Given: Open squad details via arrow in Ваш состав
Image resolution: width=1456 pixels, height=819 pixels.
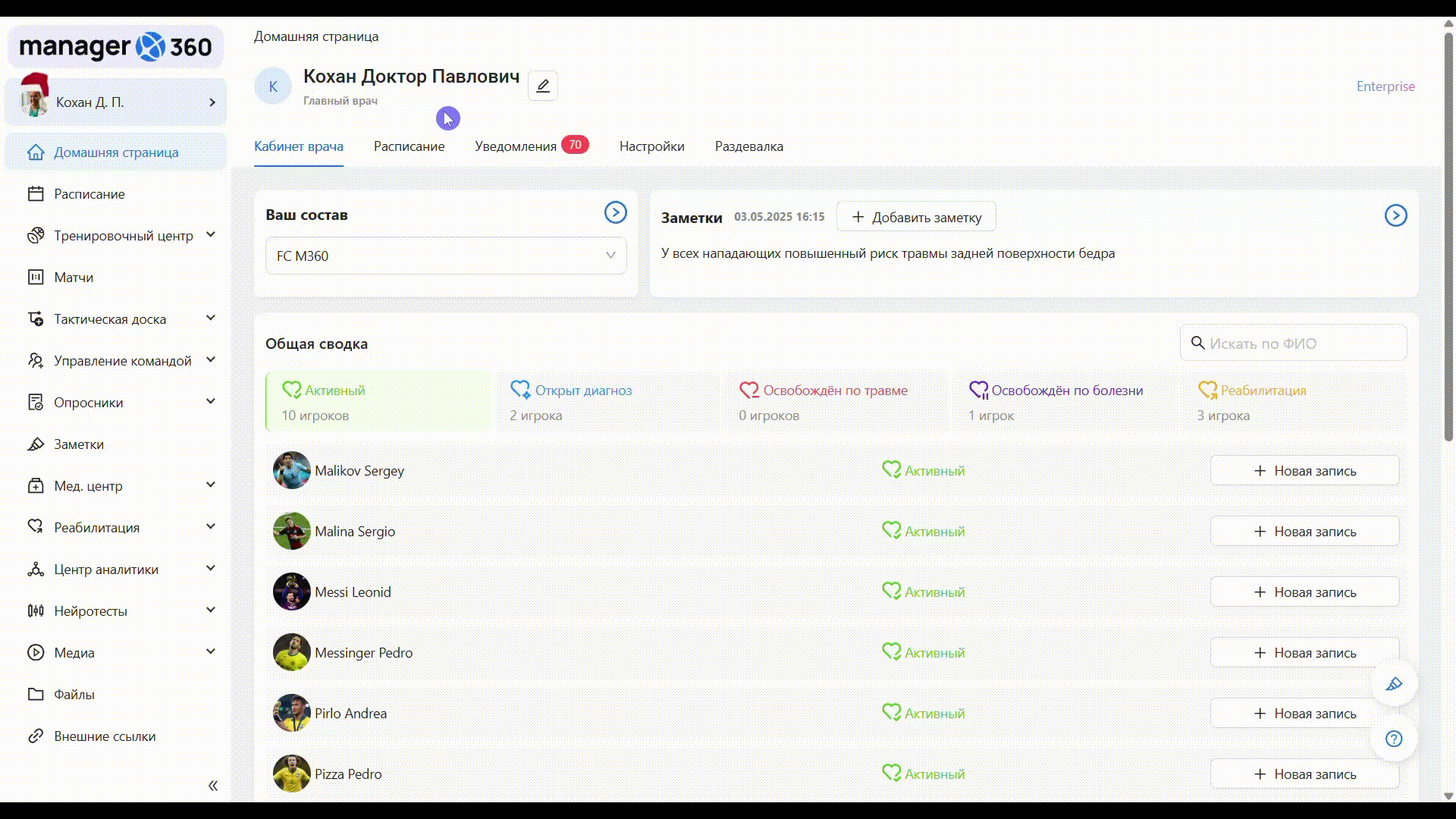Looking at the screenshot, I should click(615, 212).
